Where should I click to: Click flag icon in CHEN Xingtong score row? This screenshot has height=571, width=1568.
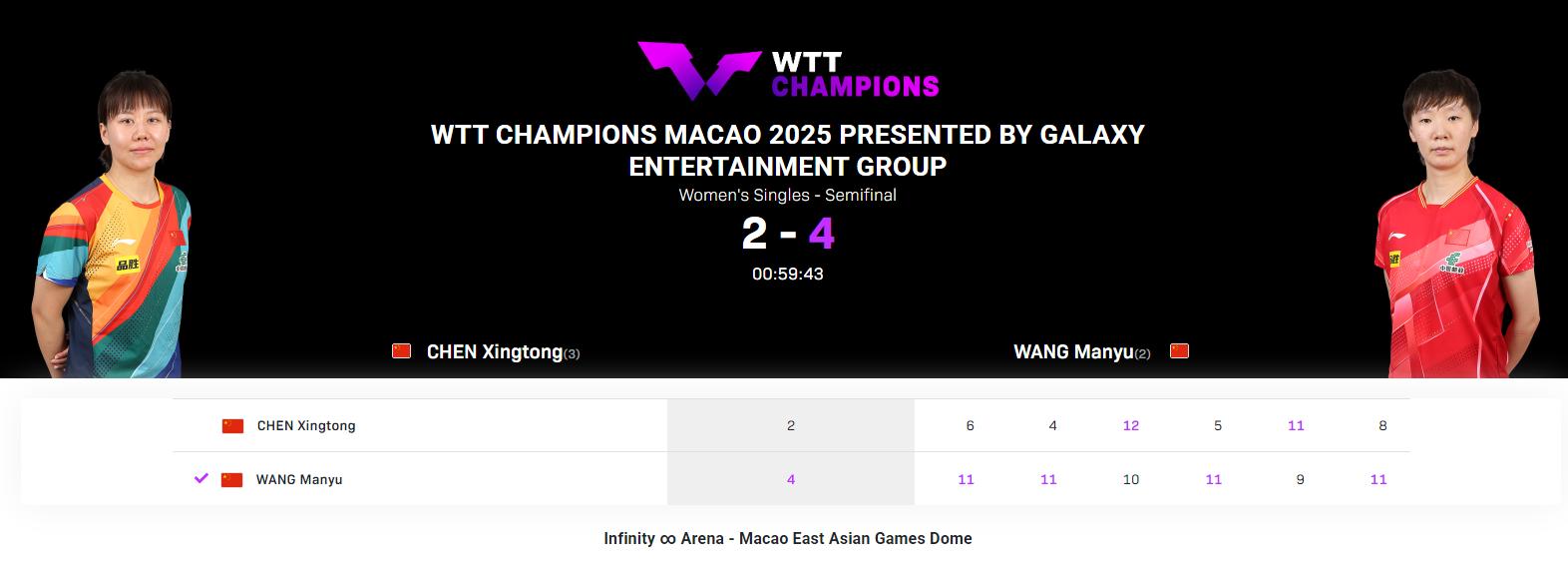[x=232, y=426]
